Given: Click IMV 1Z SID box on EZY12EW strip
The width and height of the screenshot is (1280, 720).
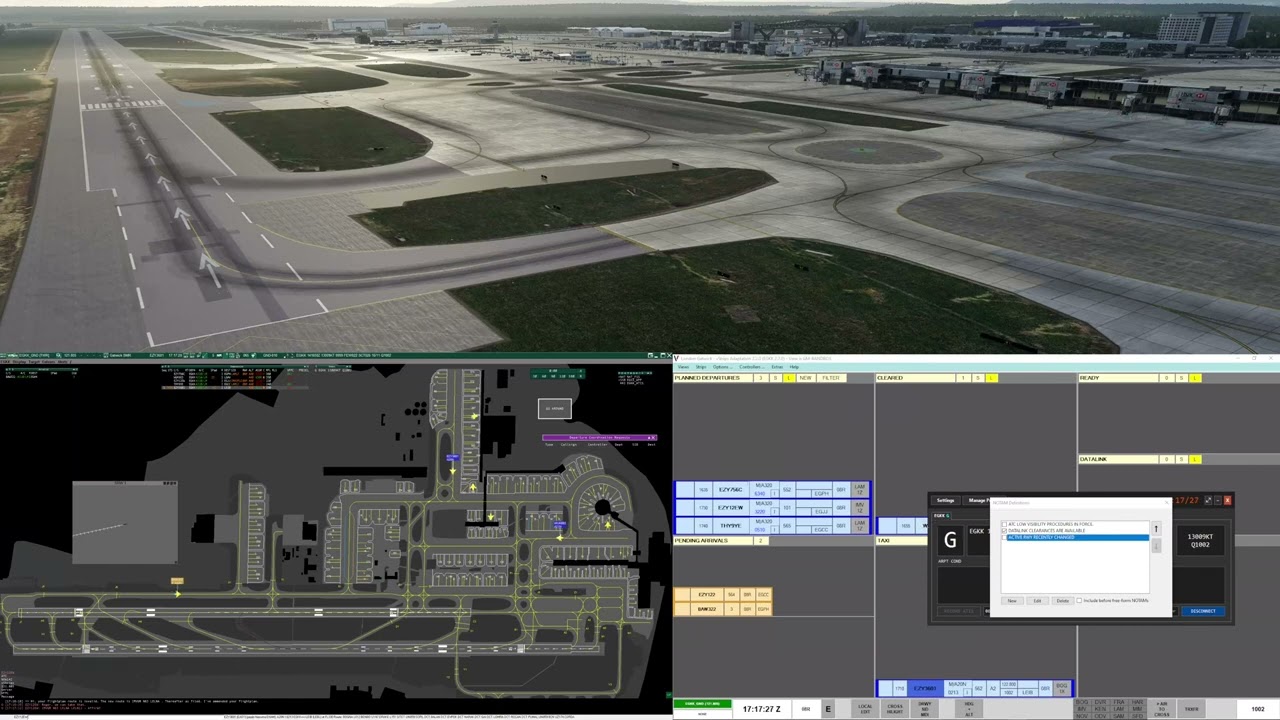Looking at the screenshot, I should pos(860,508).
